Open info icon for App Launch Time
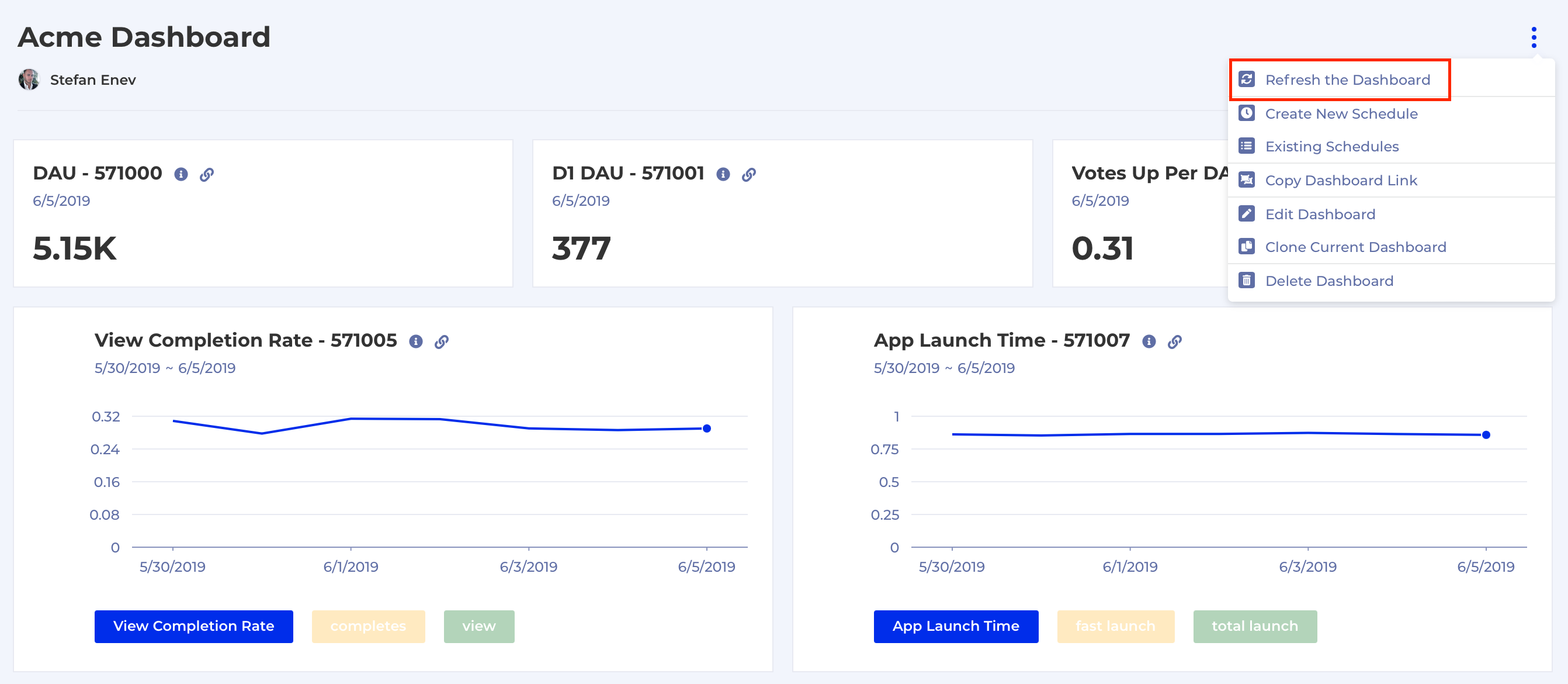 coord(1149,341)
